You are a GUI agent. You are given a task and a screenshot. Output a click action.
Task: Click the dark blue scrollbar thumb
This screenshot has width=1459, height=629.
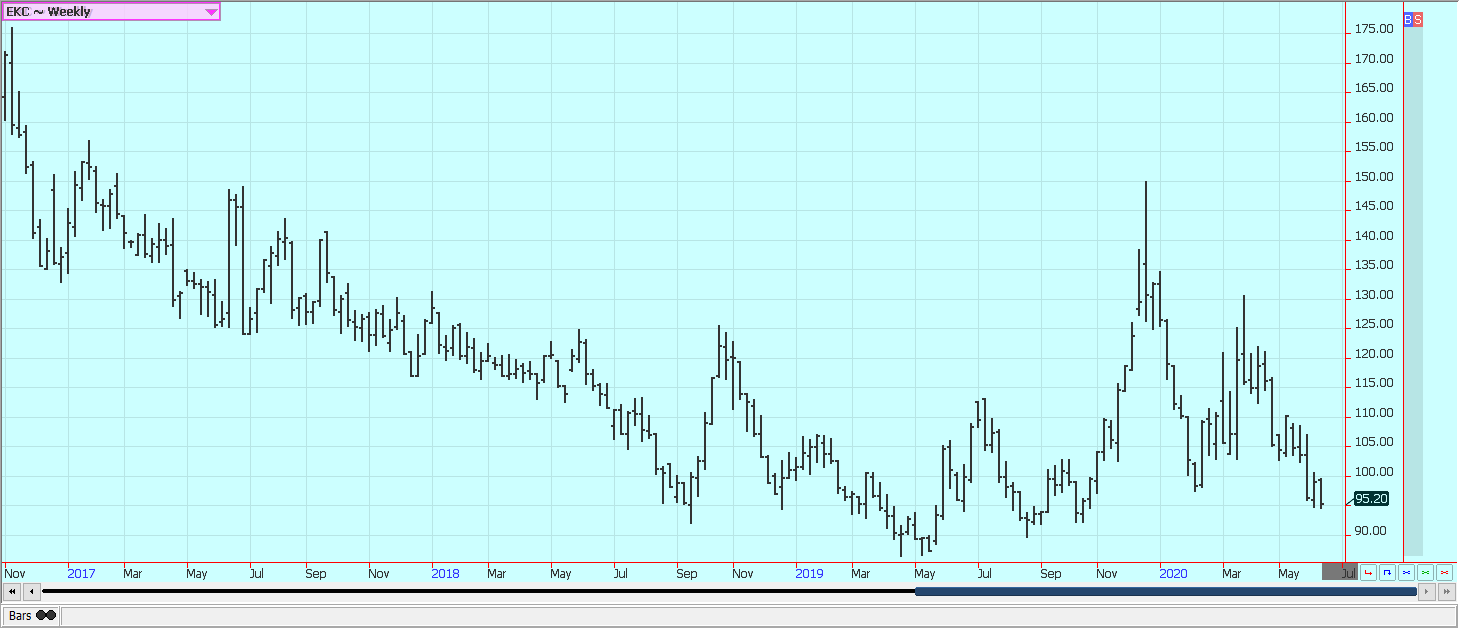tap(1166, 592)
